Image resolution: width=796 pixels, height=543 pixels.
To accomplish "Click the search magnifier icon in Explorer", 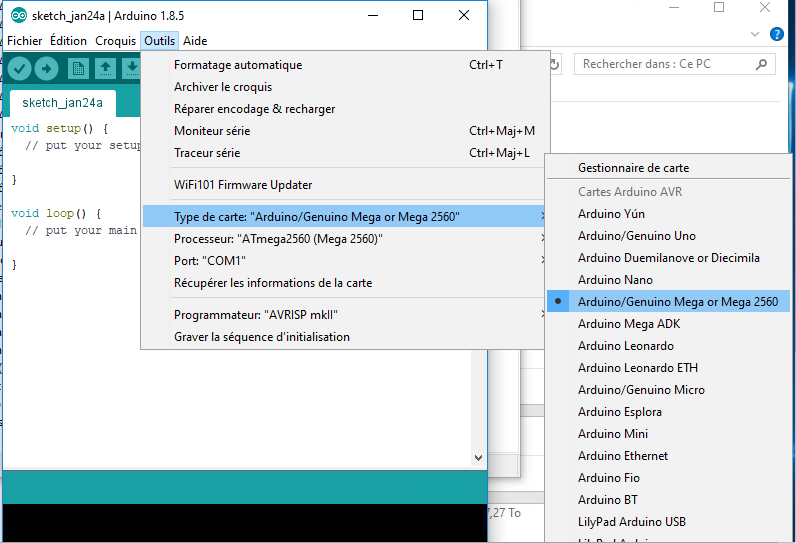I will click(x=761, y=64).
